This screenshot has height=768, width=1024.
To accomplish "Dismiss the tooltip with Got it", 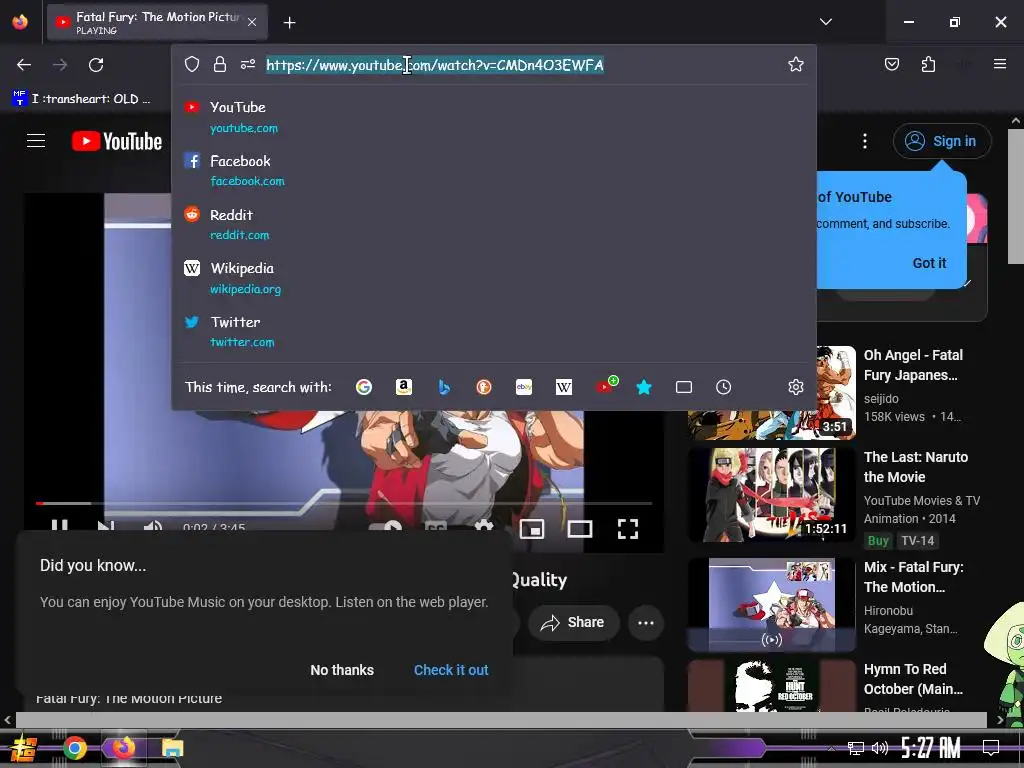I will point(929,263).
